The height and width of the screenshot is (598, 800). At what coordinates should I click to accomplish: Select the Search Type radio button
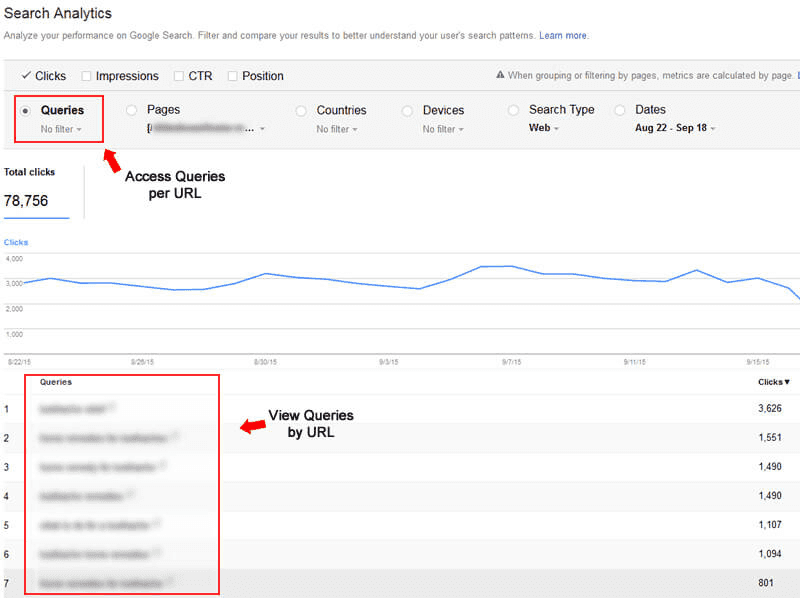coord(513,110)
